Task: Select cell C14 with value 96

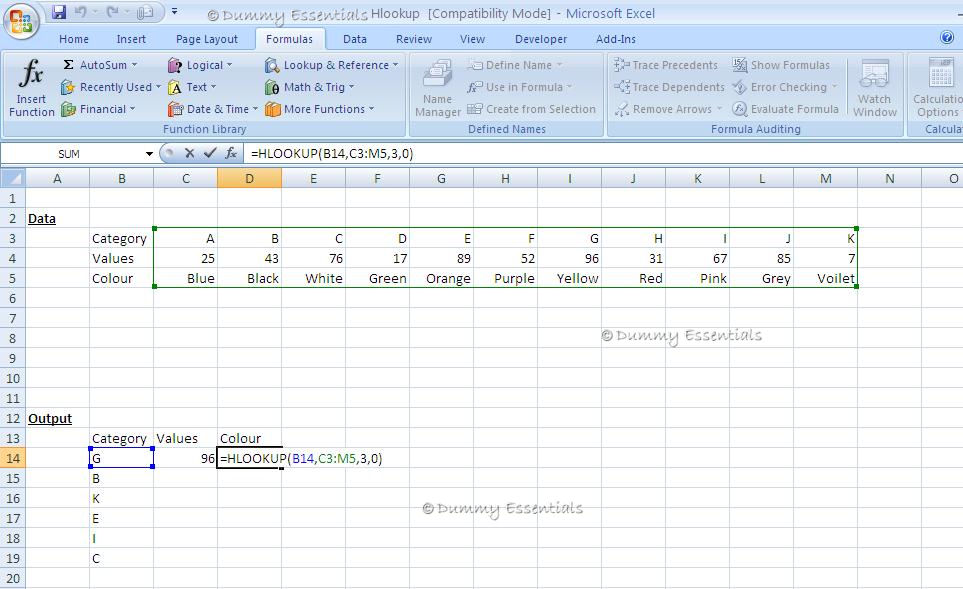Action: click(x=185, y=458)
